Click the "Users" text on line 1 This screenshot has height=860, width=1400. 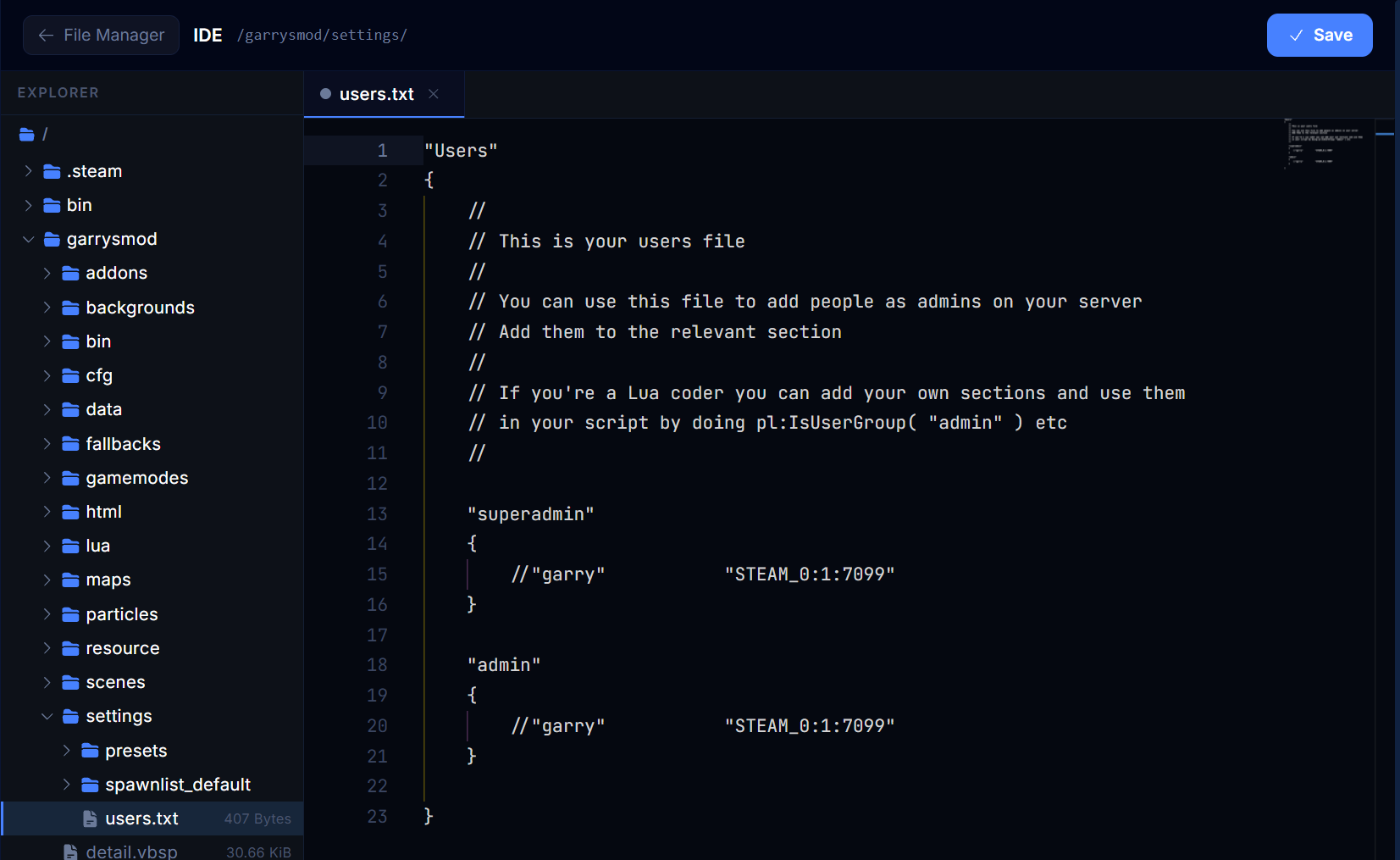point(461,151)
